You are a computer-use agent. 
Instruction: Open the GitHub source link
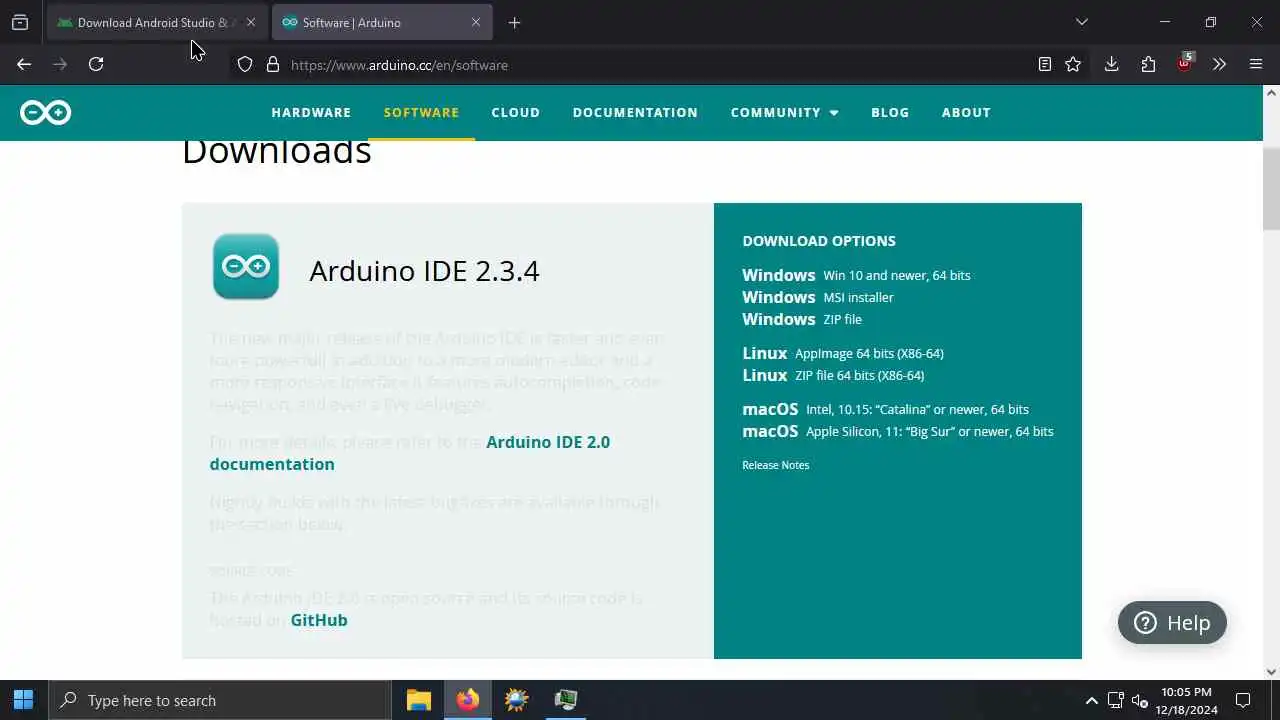(x=319, y=620)
